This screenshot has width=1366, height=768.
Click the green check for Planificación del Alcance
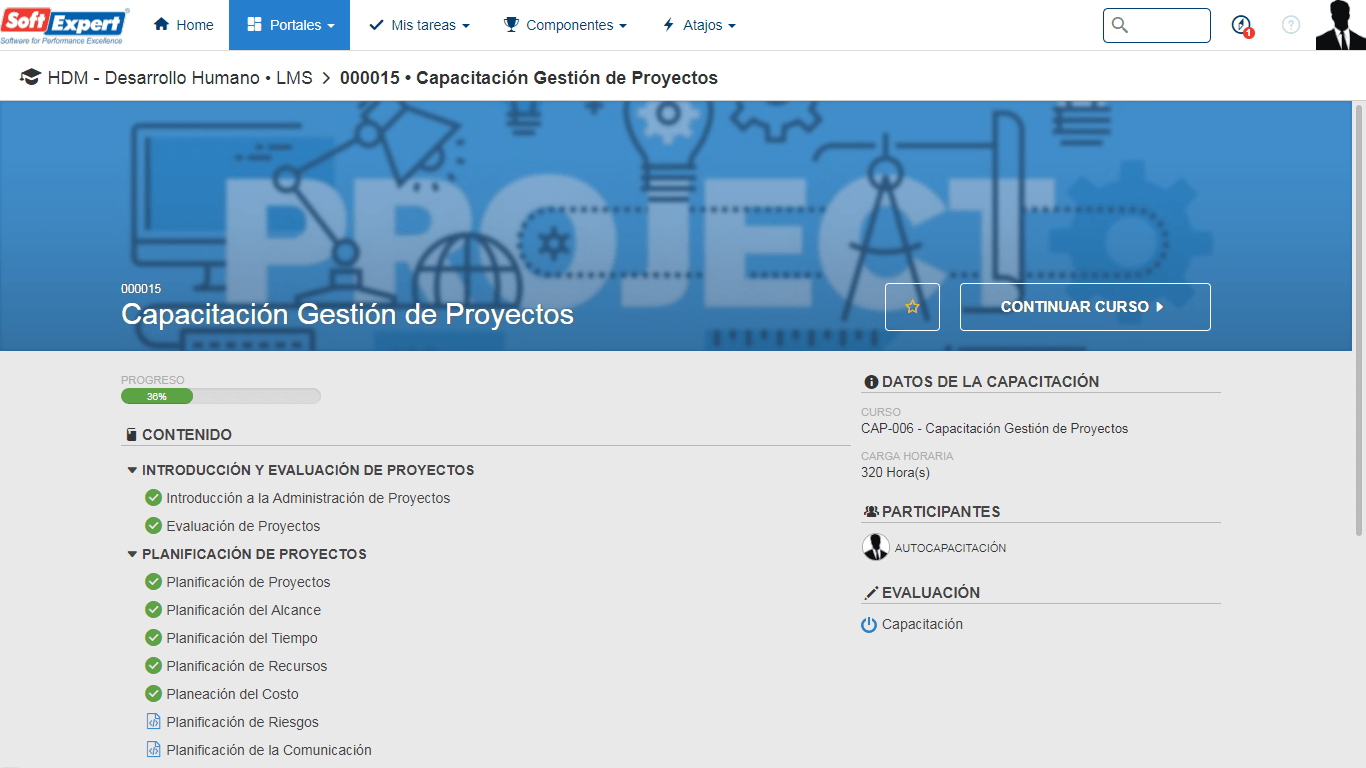(153, 610)
